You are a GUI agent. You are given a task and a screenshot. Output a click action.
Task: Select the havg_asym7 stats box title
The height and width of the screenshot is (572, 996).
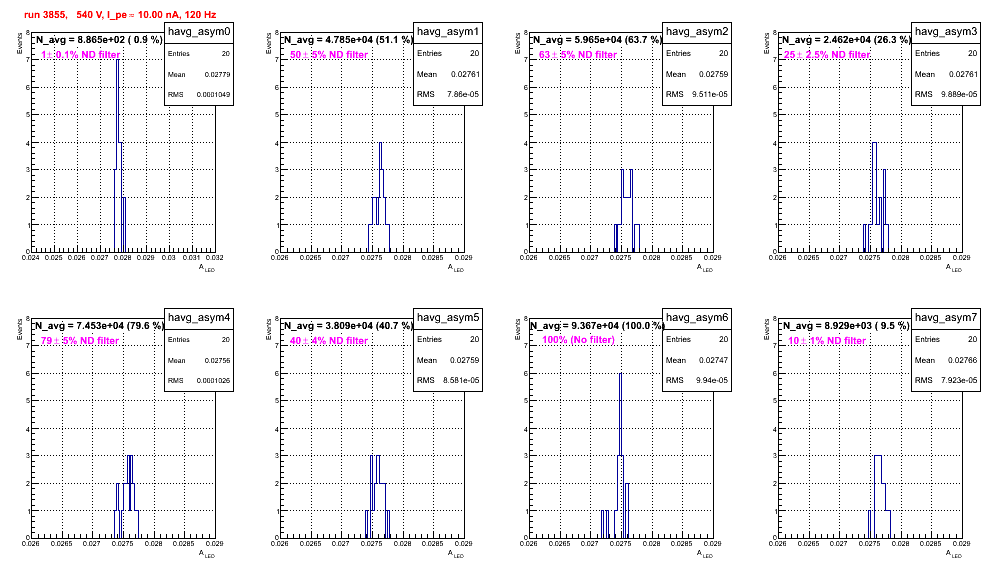(x=946, y=318)
